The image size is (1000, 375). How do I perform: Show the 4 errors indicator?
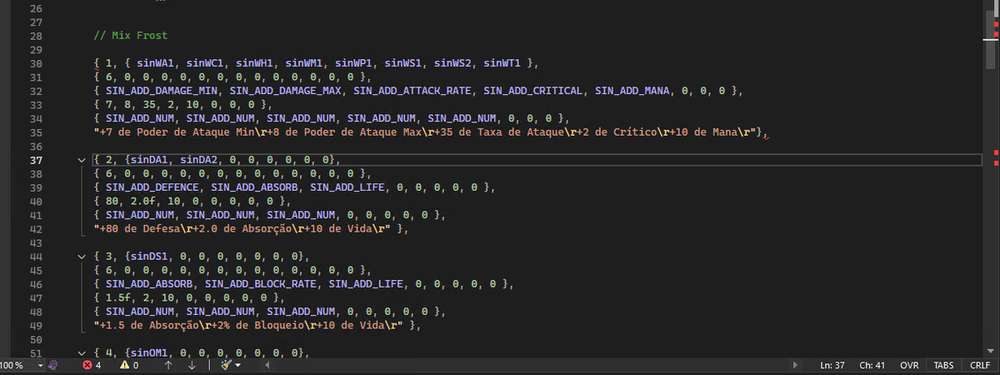(92, 365)
